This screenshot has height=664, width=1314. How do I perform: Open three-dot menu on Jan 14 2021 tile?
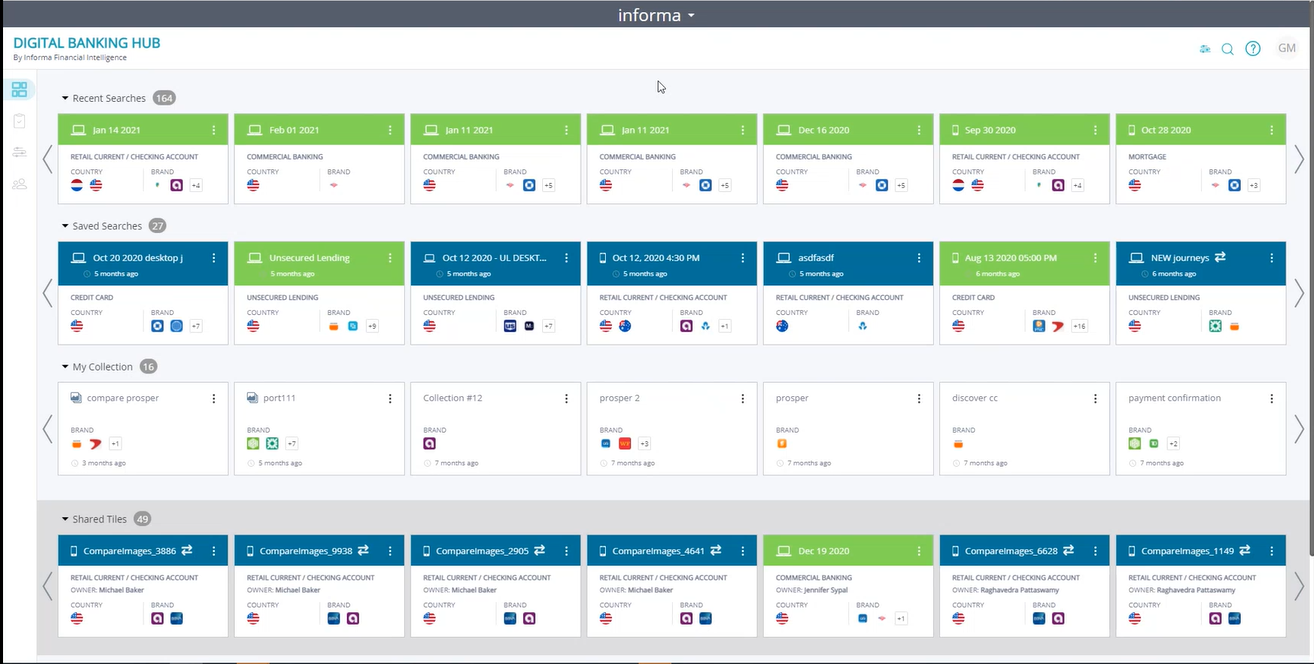214,130
